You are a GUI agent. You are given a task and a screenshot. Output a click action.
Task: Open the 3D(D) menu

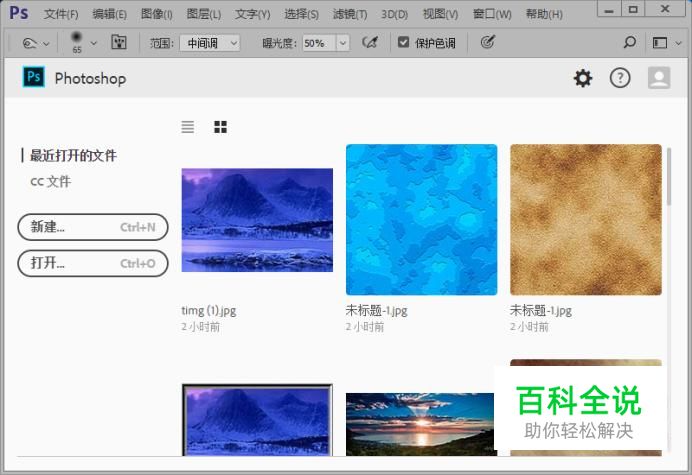(x=395, y=14)
